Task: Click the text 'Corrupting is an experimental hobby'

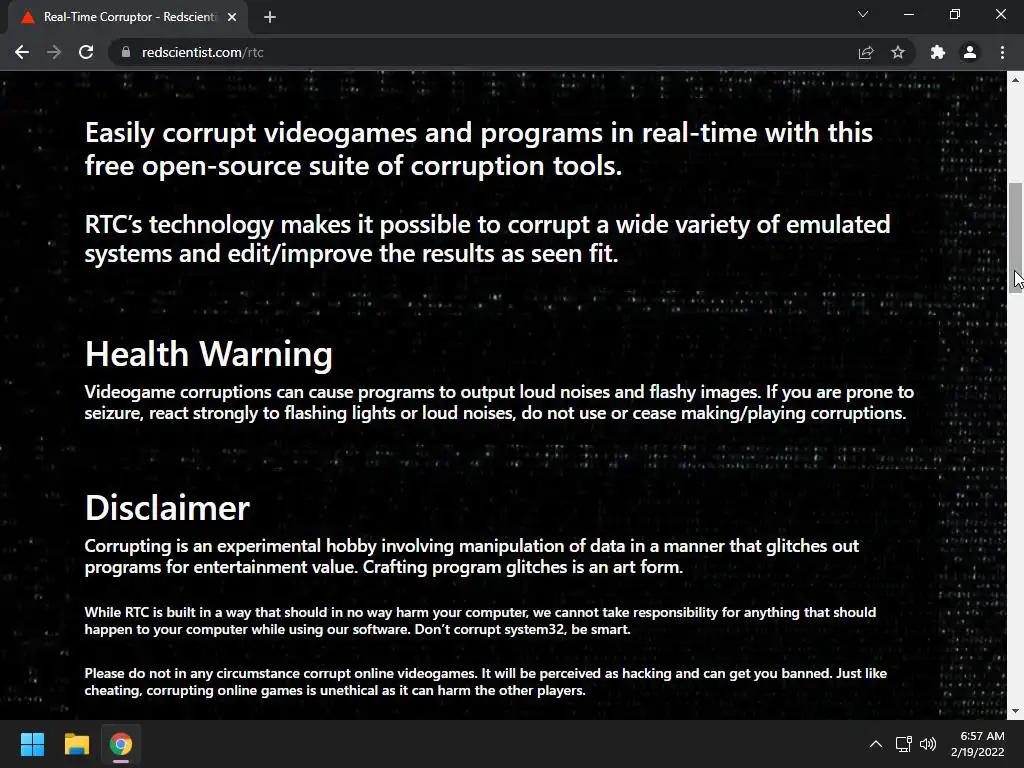Action: pyautogui.click(x=231, y=546)
